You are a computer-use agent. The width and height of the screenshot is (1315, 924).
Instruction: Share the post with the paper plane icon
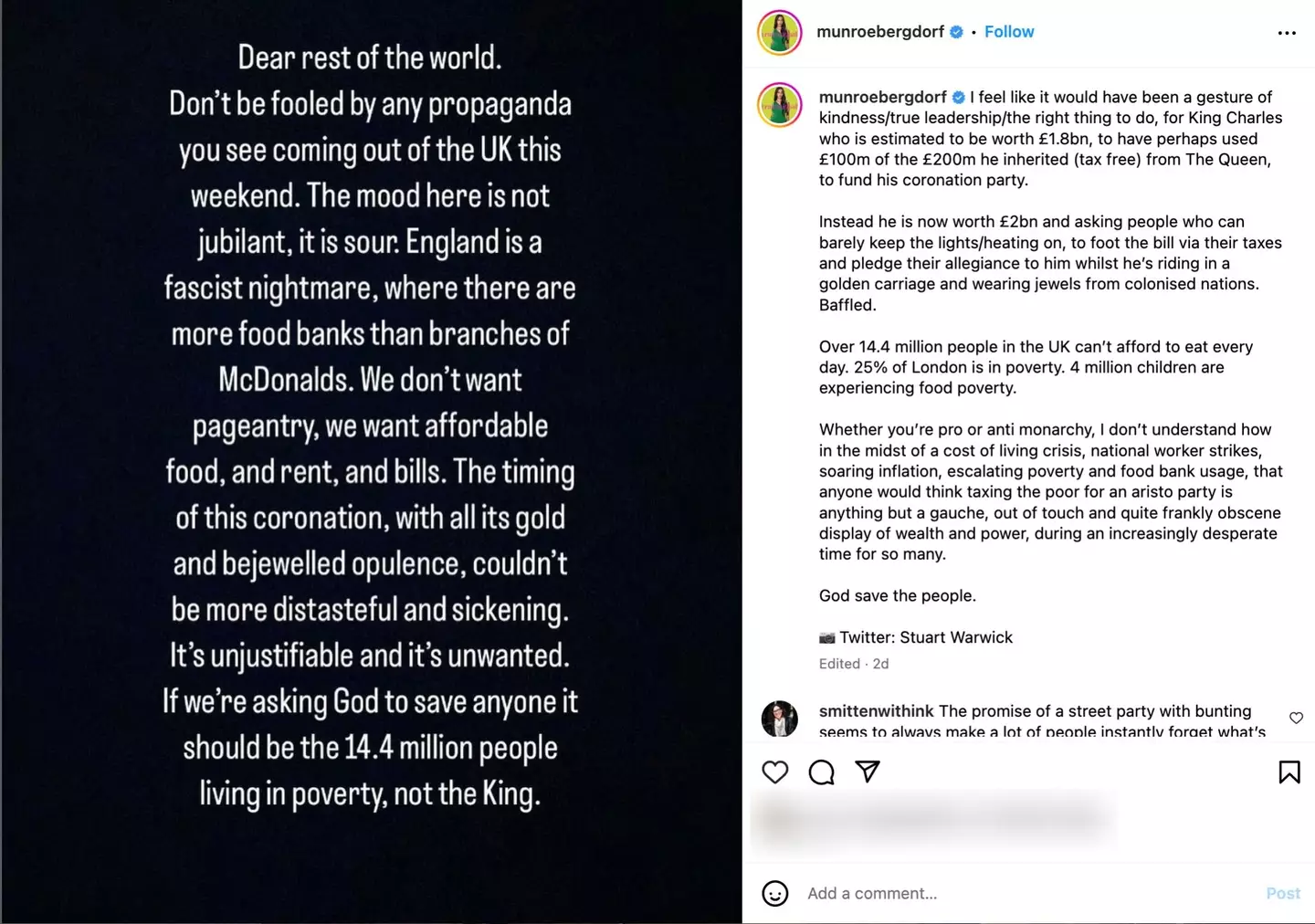tap(868, 772)
